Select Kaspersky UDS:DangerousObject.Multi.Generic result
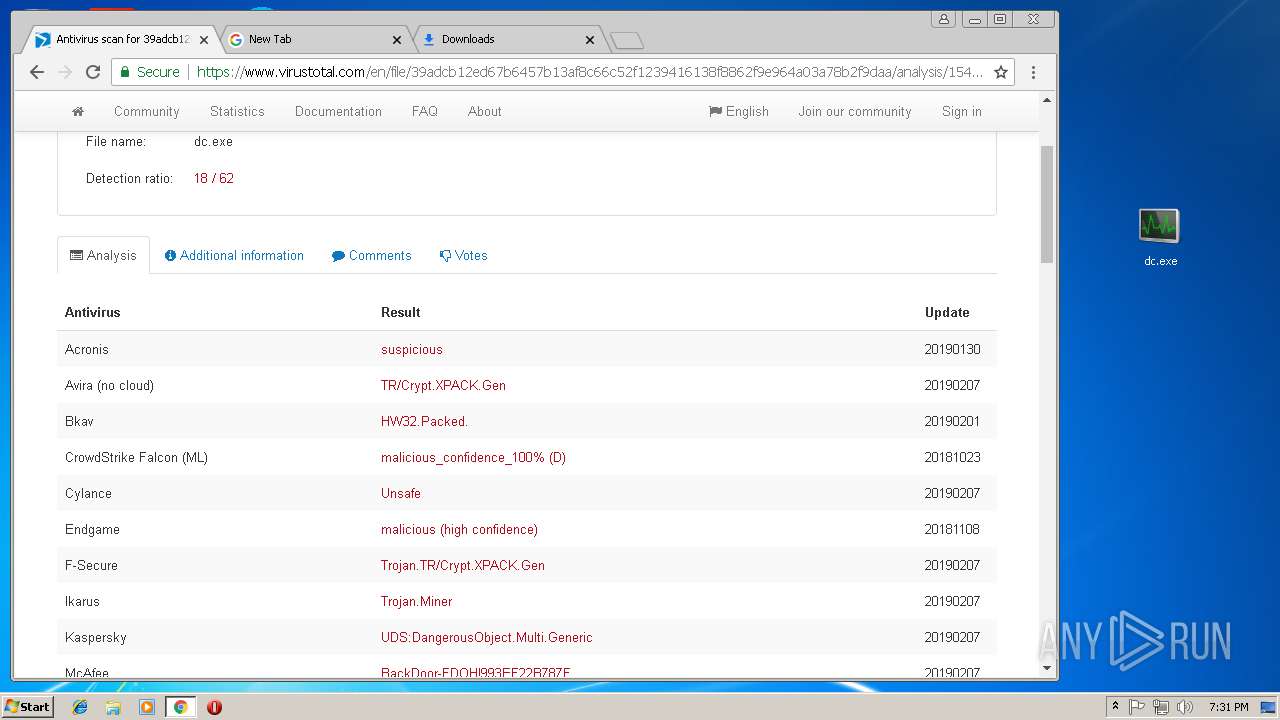 [487, 638]
